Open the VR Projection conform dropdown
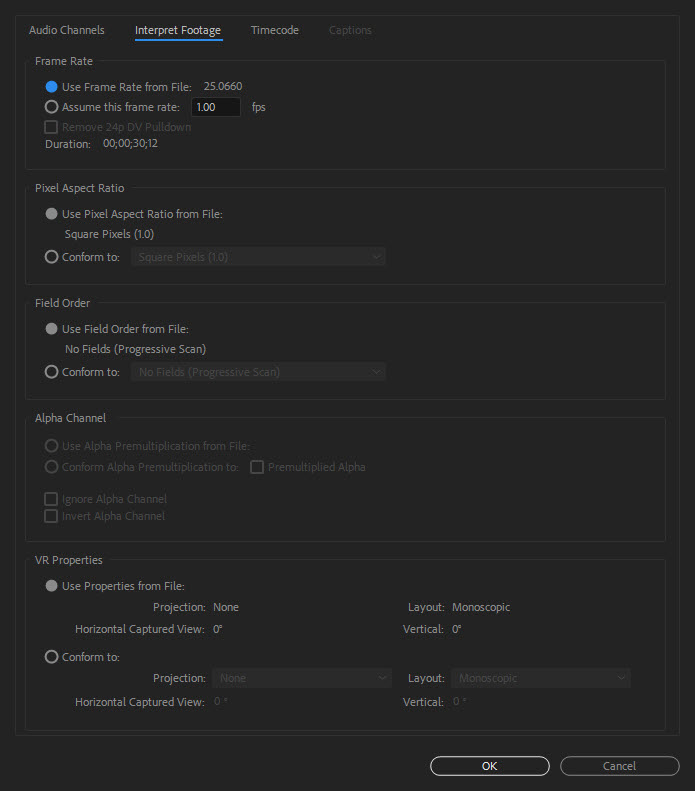The image size is (695, 791). tap(301, 678)
